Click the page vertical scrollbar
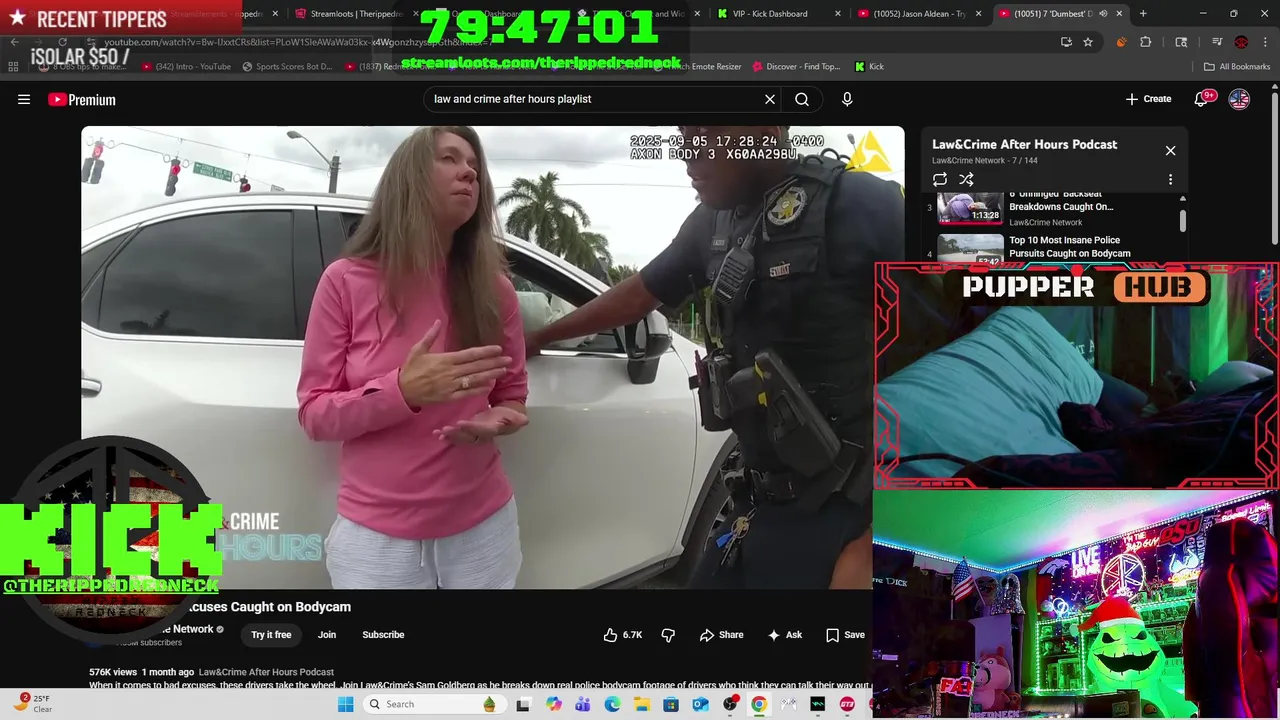 coord(1274,170)
